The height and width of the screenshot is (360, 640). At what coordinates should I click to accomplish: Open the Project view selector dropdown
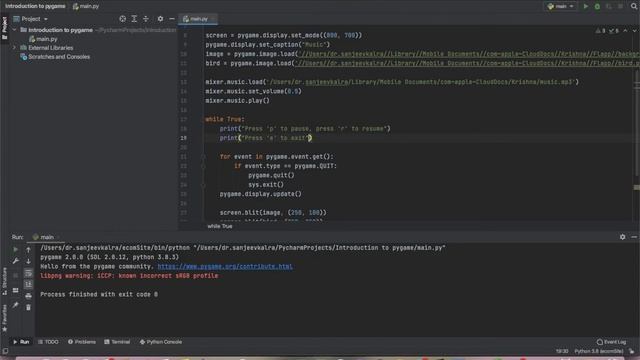pos(31,19)
